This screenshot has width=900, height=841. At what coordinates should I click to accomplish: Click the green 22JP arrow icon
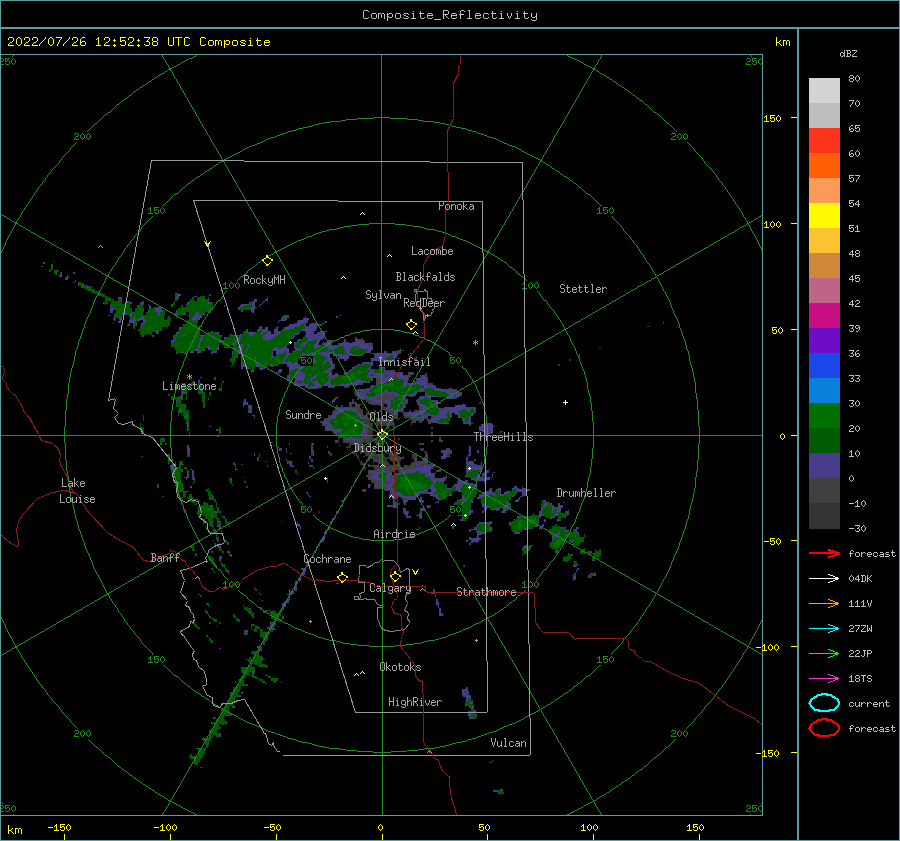pyautogui.click(x=824, y=653)
